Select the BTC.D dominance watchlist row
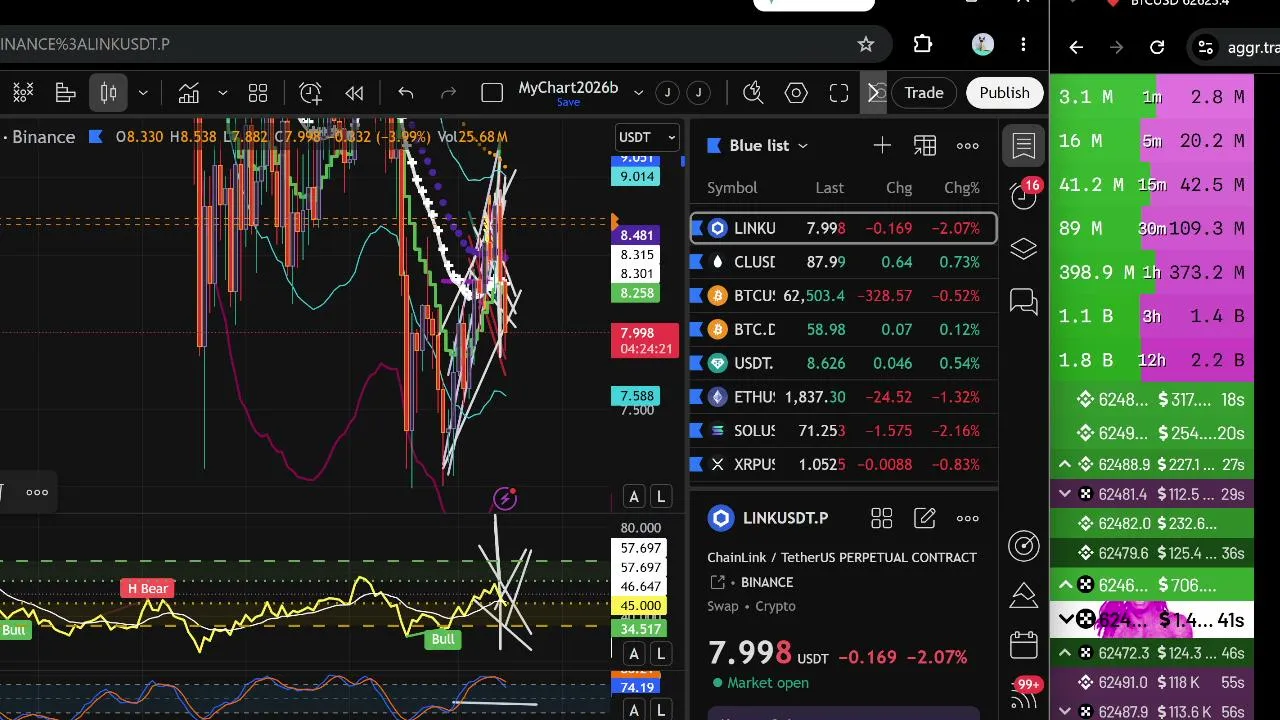 coord(843,329)
